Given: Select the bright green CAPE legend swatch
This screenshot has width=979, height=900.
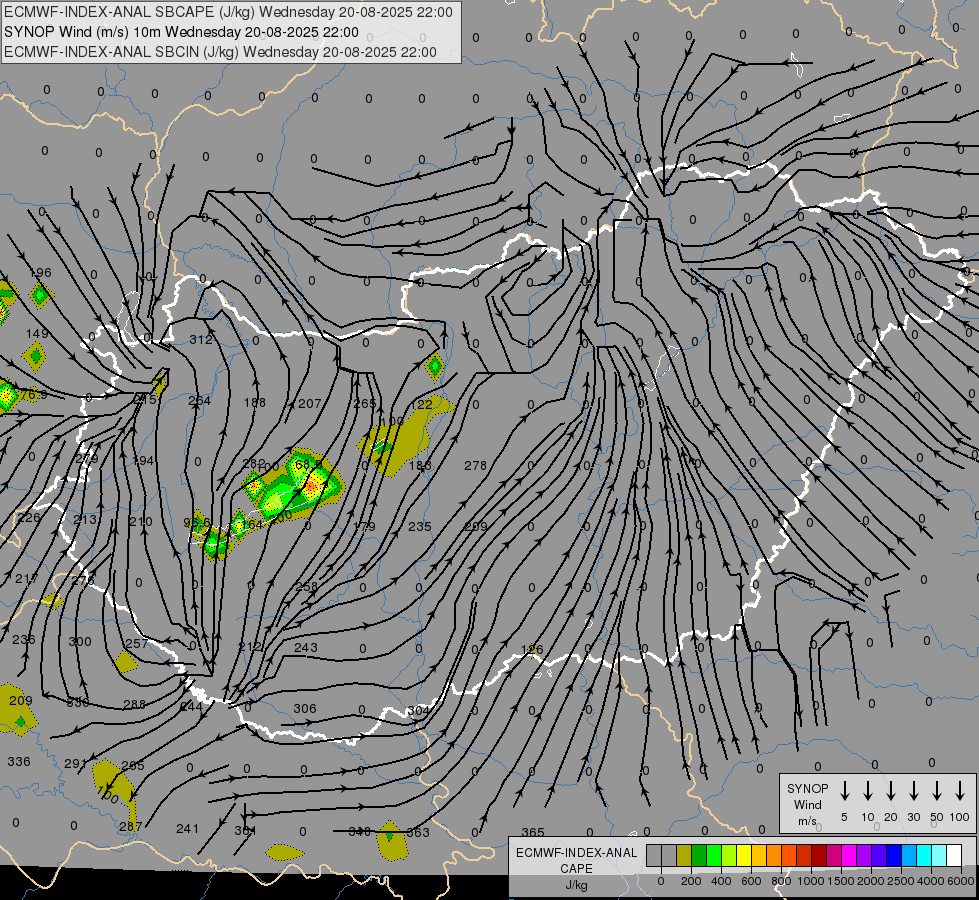Looking at the screenshot, I should tap(714, 855).
